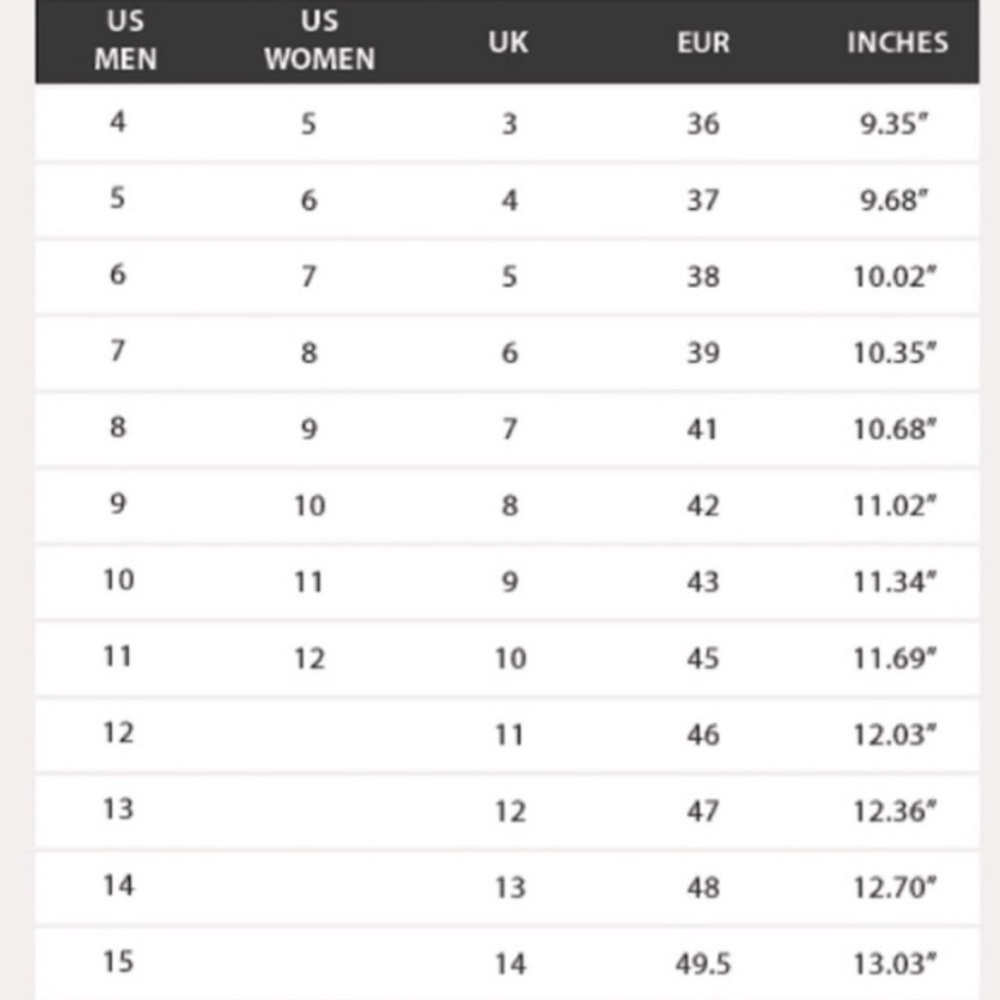Click the US MEN column header

[x=125, y=41]
